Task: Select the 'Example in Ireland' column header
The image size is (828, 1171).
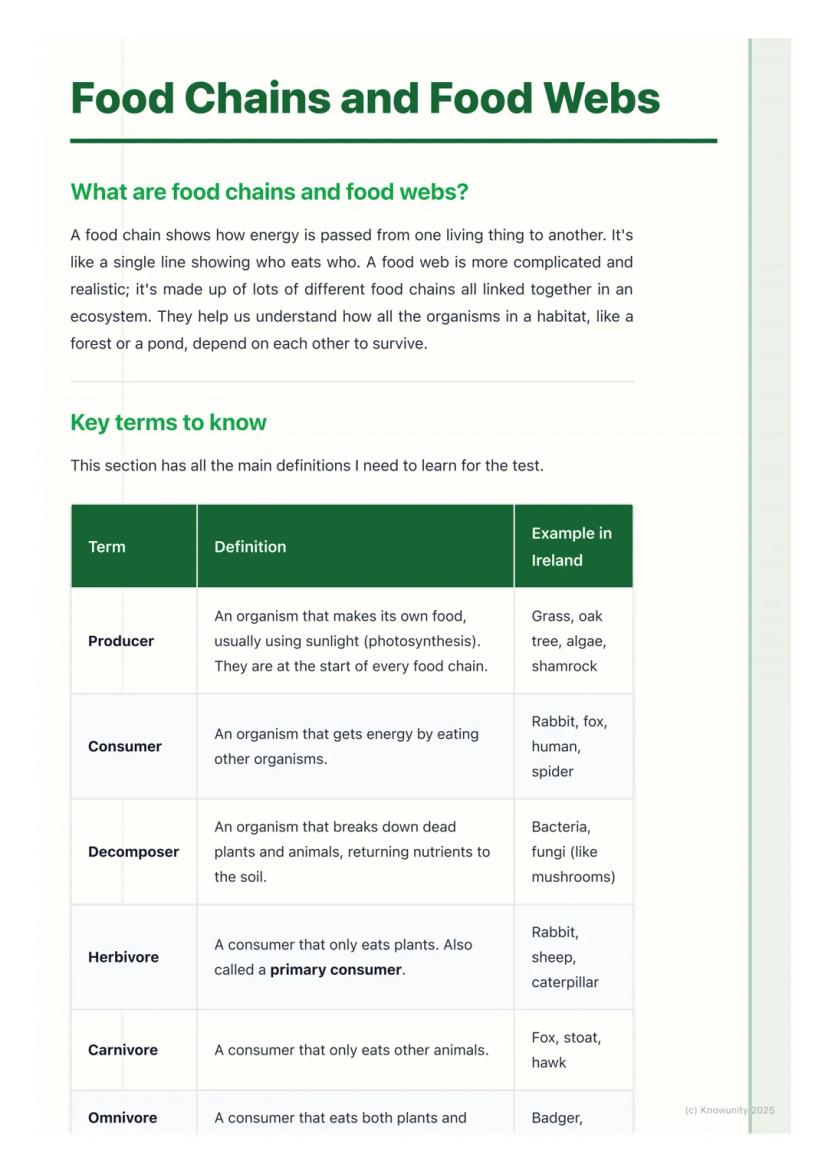Action: point(571,547)
